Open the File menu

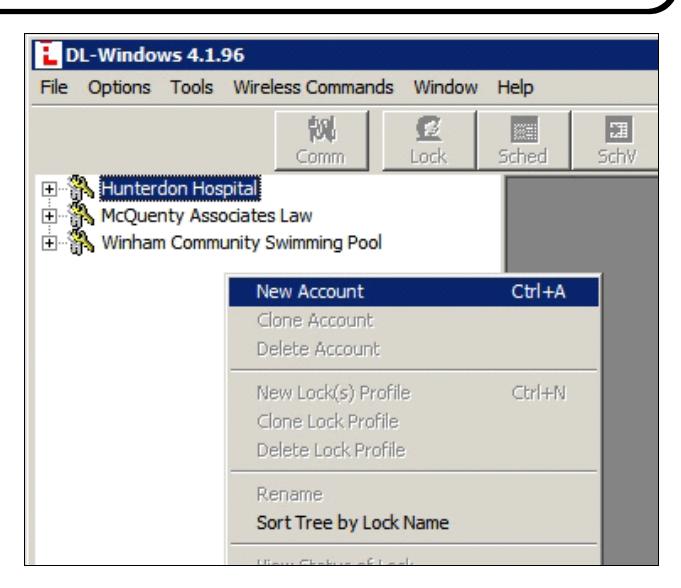pyautogui.click(x=54, y=87)
